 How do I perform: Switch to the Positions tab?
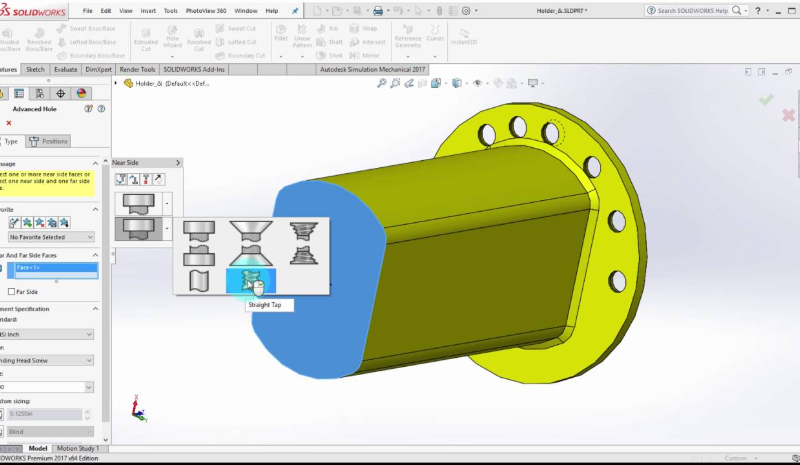coord(50,141)
